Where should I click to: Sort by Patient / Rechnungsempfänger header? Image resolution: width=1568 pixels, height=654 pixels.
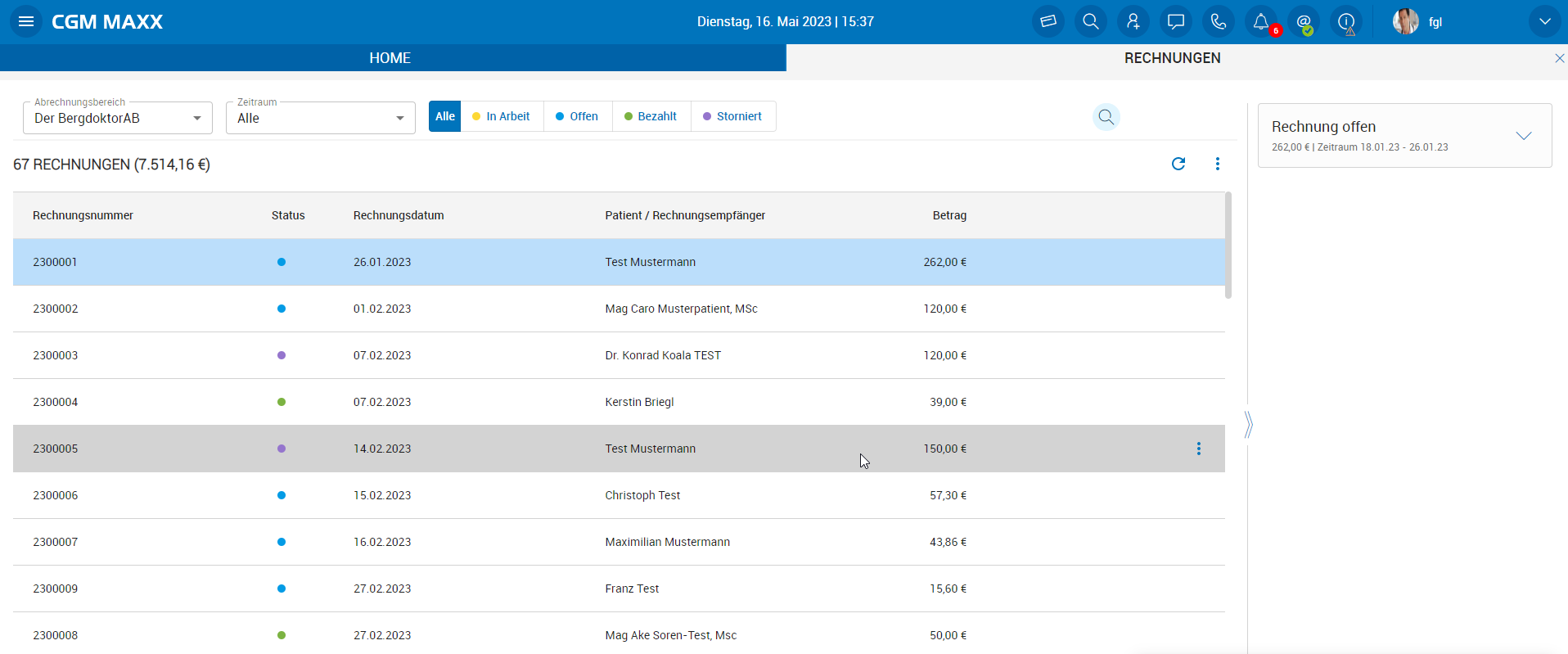(x=685, y=215)
